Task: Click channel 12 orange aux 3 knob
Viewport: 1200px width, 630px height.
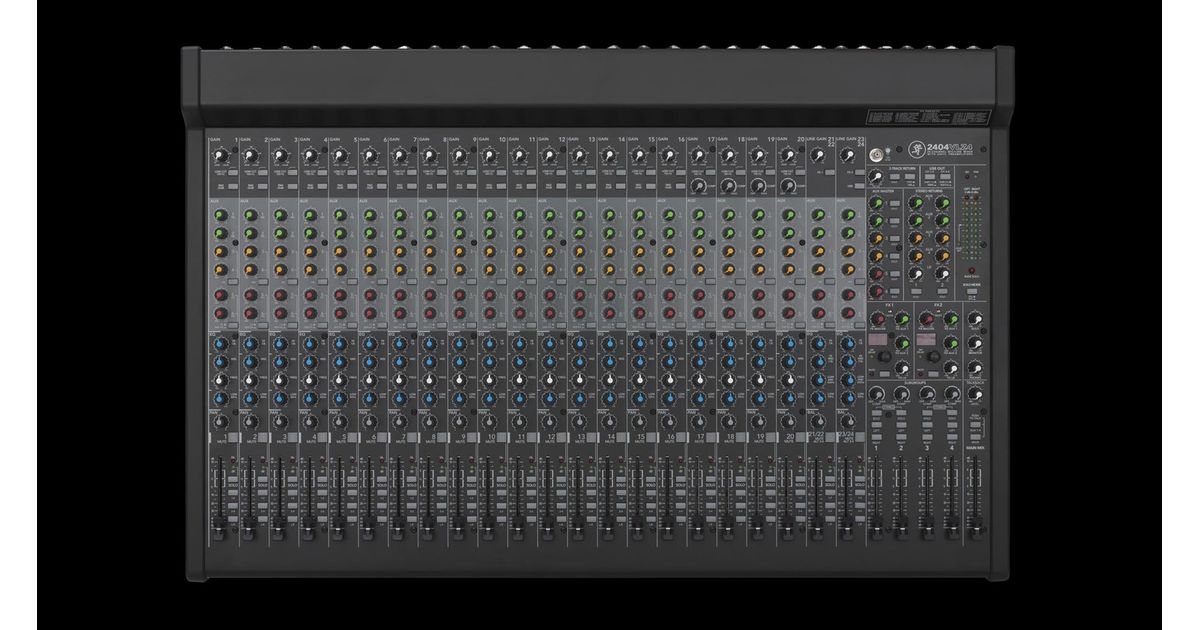Action: click(x=548, y=250)
